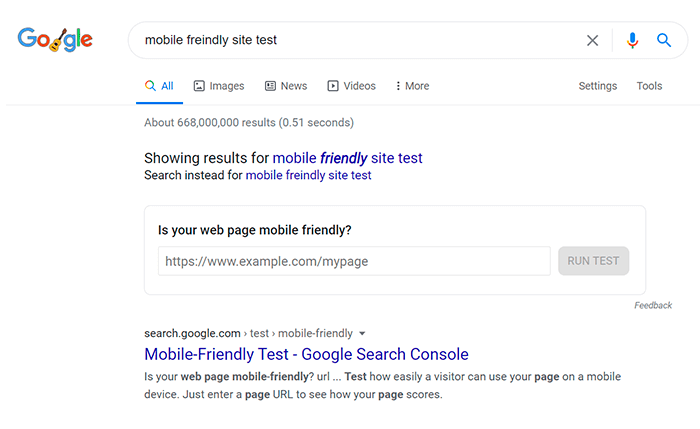Click inside the main search query box
The width and height of the screenshot is (700, 429).
click(x=357, y=40)
